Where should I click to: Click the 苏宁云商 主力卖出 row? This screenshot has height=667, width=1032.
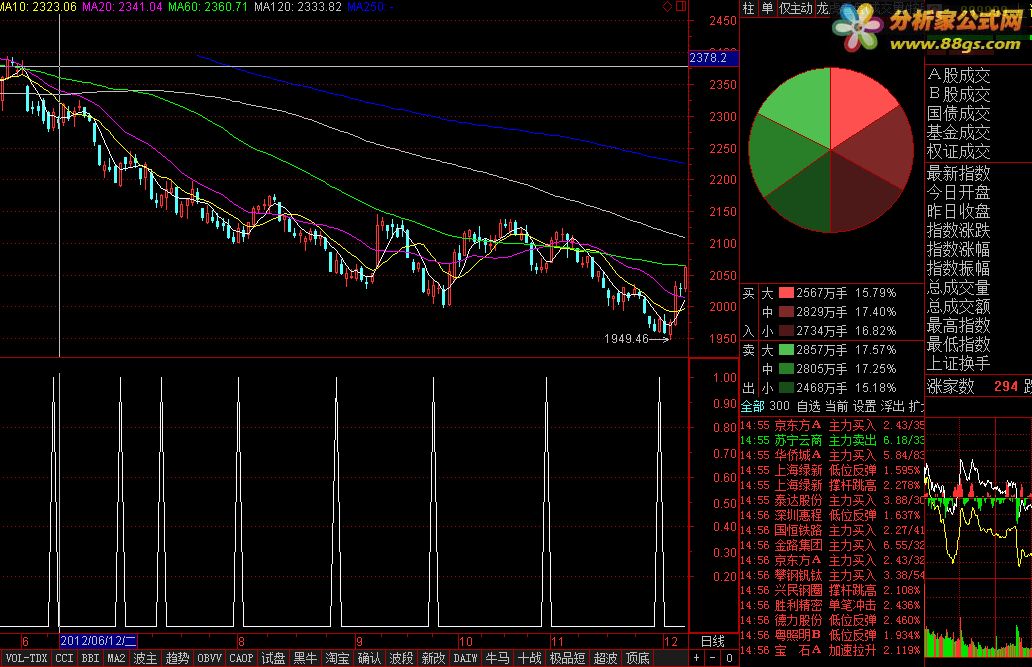coord(832,440)
